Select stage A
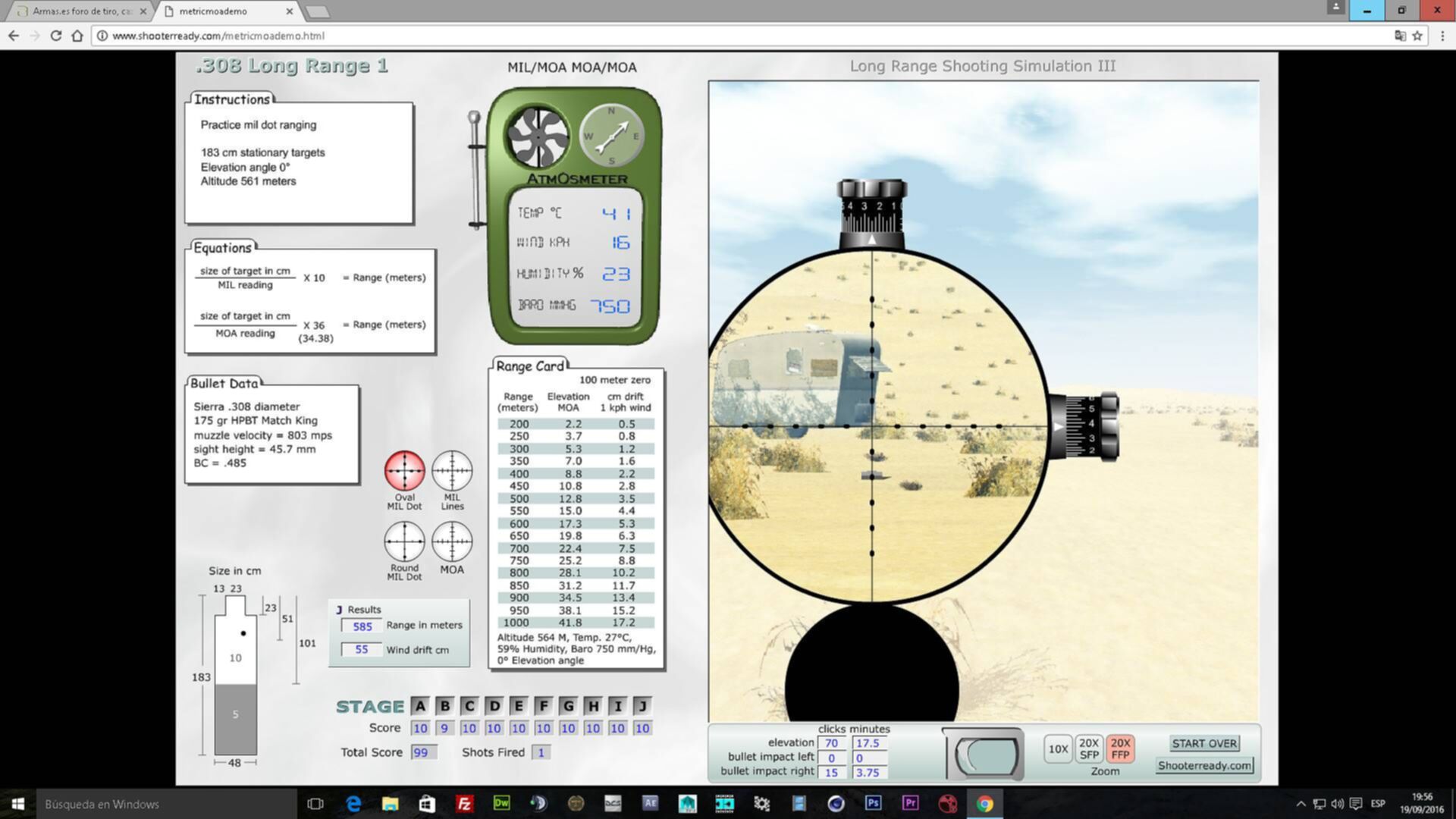Viewport: 1456px width, 819px height. point(419,706)
